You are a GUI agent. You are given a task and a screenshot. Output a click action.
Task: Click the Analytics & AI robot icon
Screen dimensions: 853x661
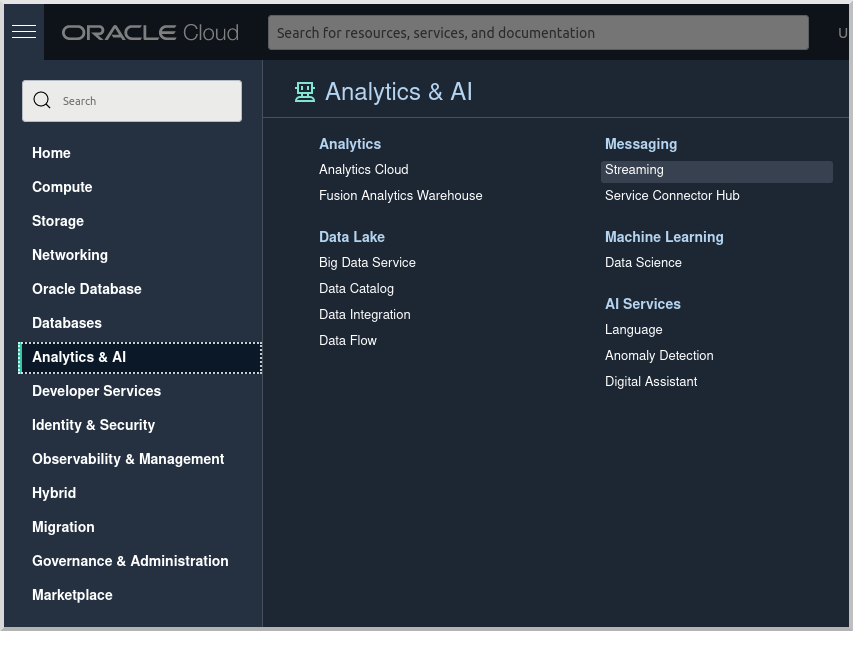pyautogui.click(x=305, y=92)
